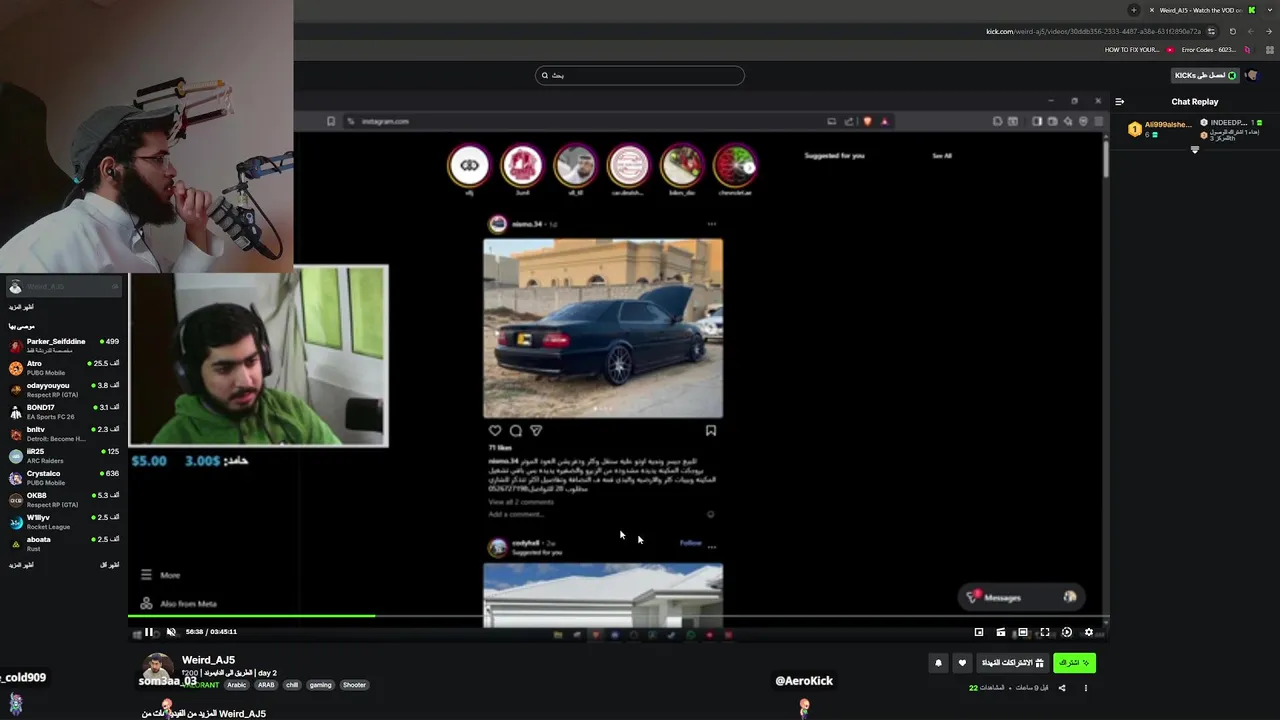
Task: Open OKB8 Respect RP channel
Action: pos(64,500)
